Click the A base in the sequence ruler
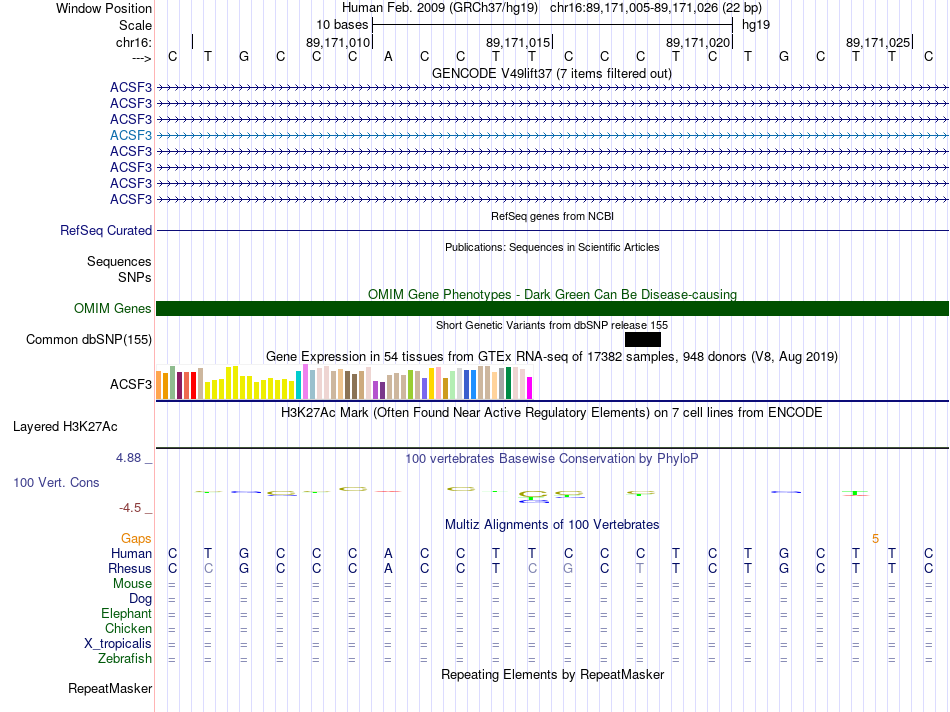The width and height of the screenshot is (950, 712). (x=388, y=56)
